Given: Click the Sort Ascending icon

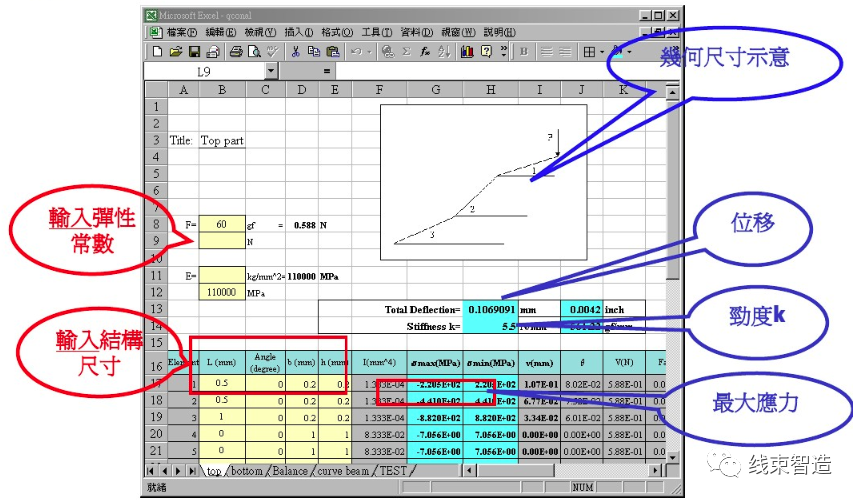Looking at the screenshot, I should coord(444,52).
